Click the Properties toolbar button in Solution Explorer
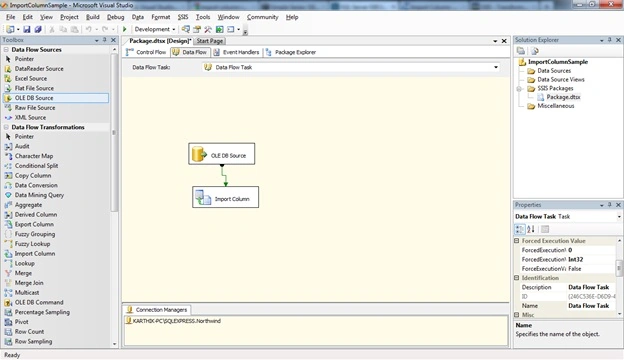Image resolution: width=624 pixels, height=360 pixels. click(x=521, y=51)
